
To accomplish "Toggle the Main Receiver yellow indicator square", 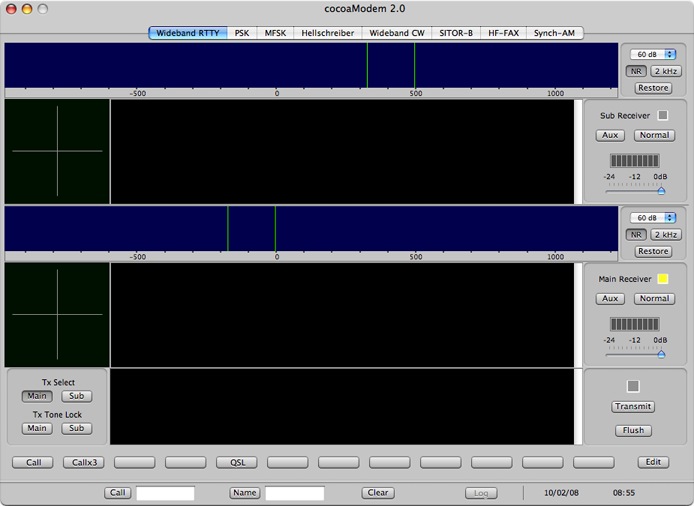I will coord(663,279).
